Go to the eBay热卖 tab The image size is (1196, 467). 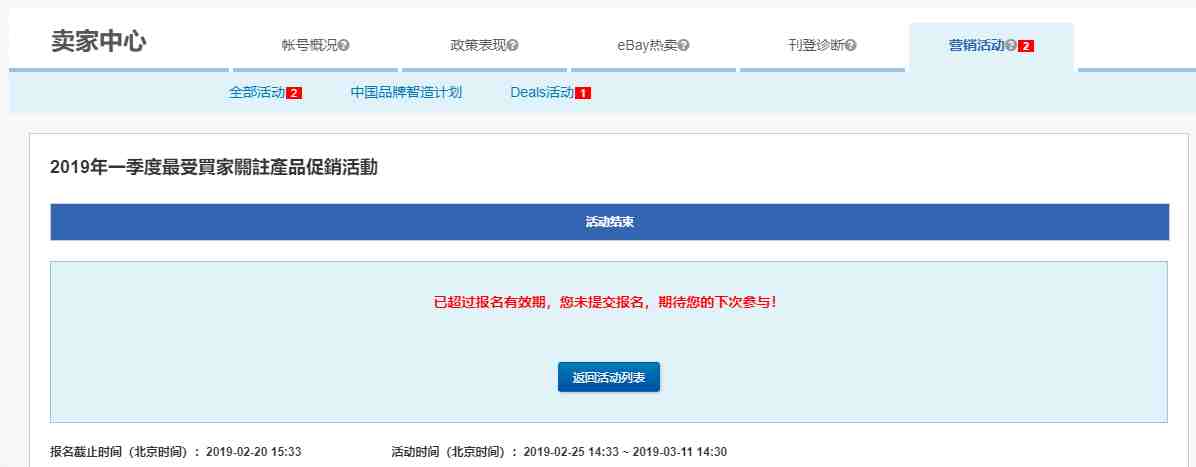pyautogui.click(x=647, y=46)
